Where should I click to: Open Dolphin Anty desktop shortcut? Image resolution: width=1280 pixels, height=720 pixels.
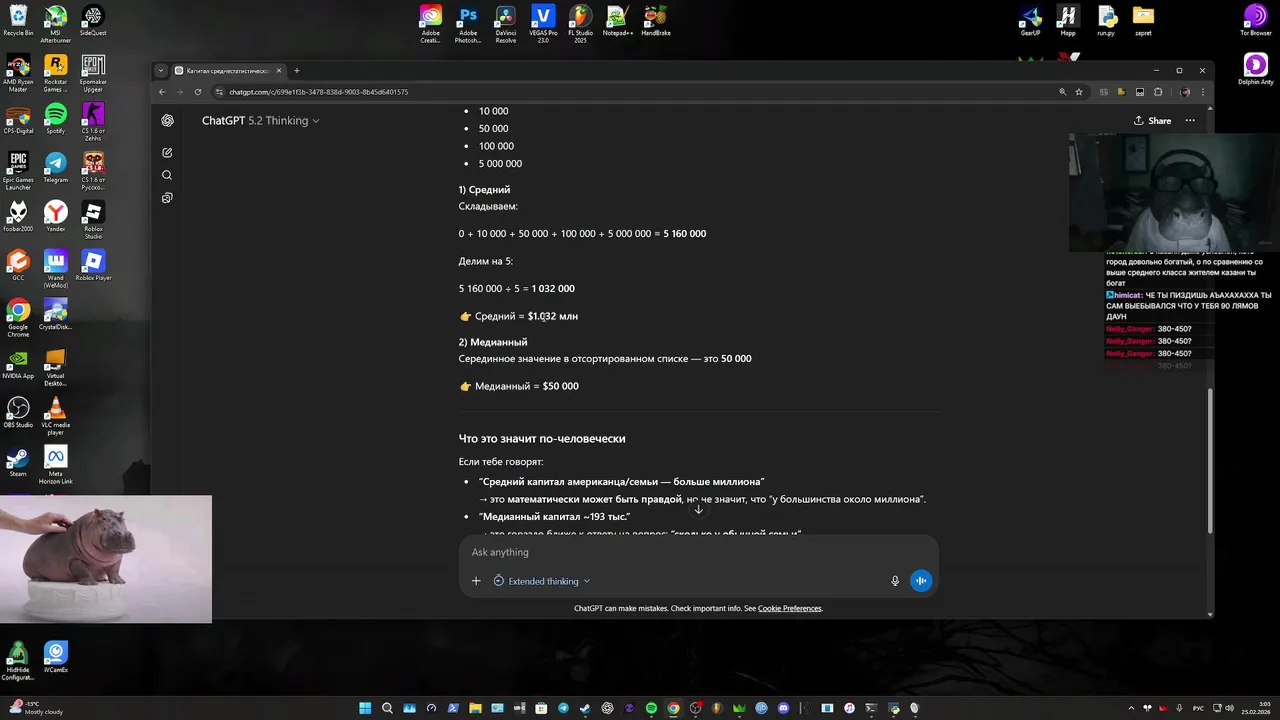[x=1256, y=70]
